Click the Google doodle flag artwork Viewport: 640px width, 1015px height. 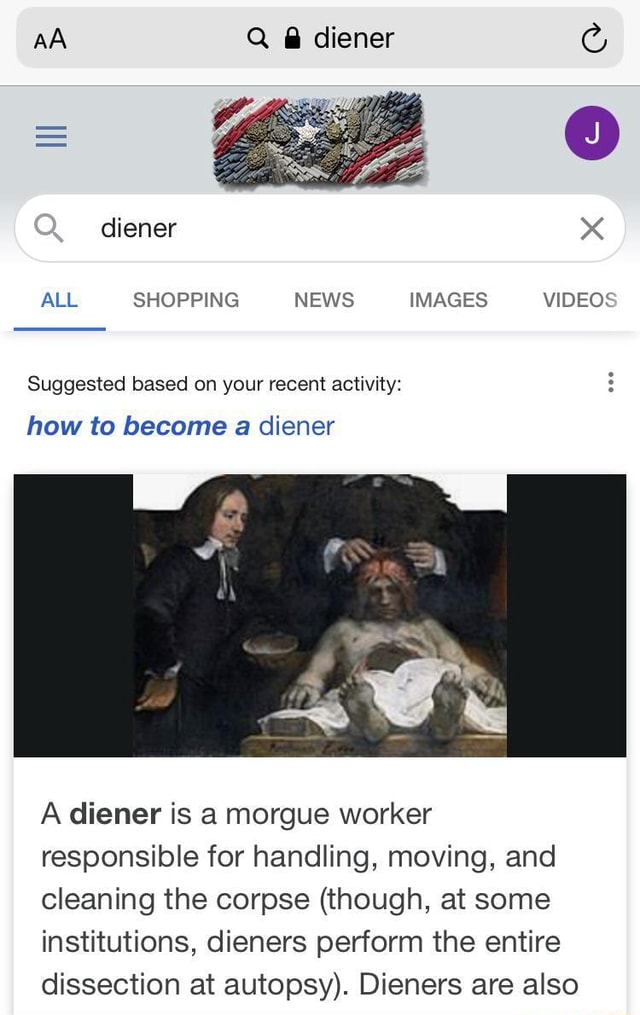click(x=319, y=138)
